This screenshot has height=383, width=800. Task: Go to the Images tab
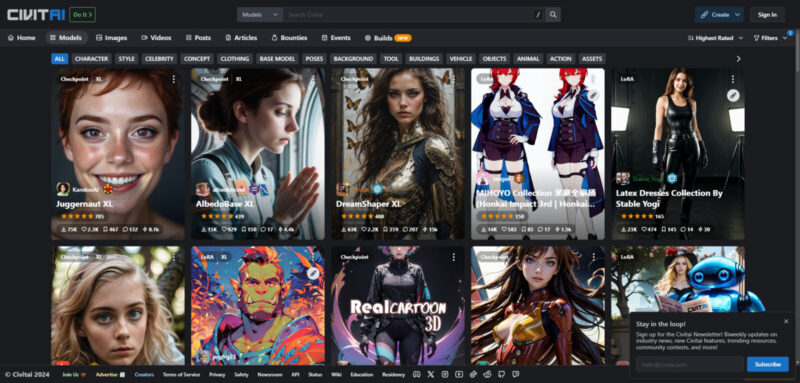click(x=111, y=38)
